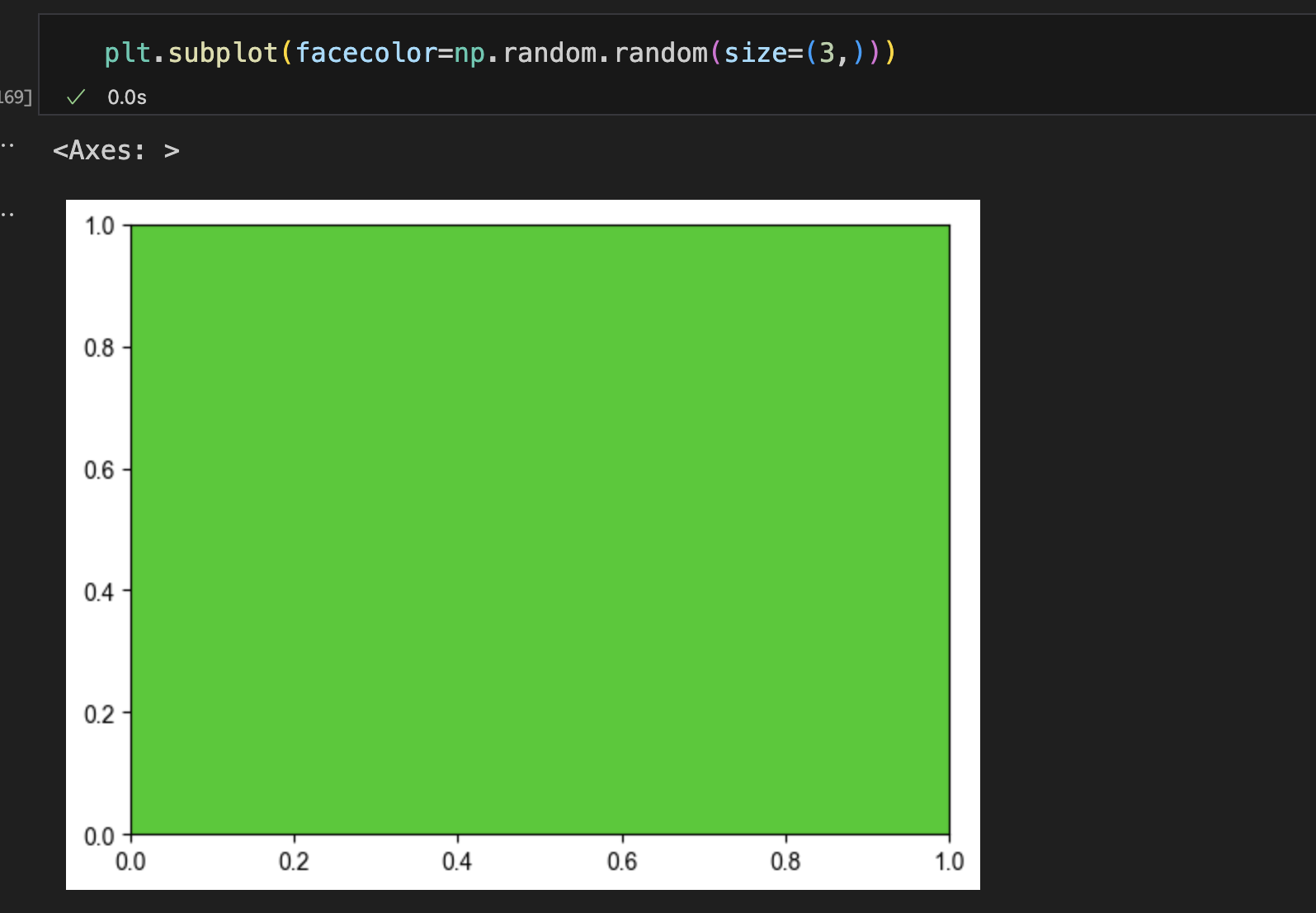Click the y-axis tick label 0.4

[99, 592]
